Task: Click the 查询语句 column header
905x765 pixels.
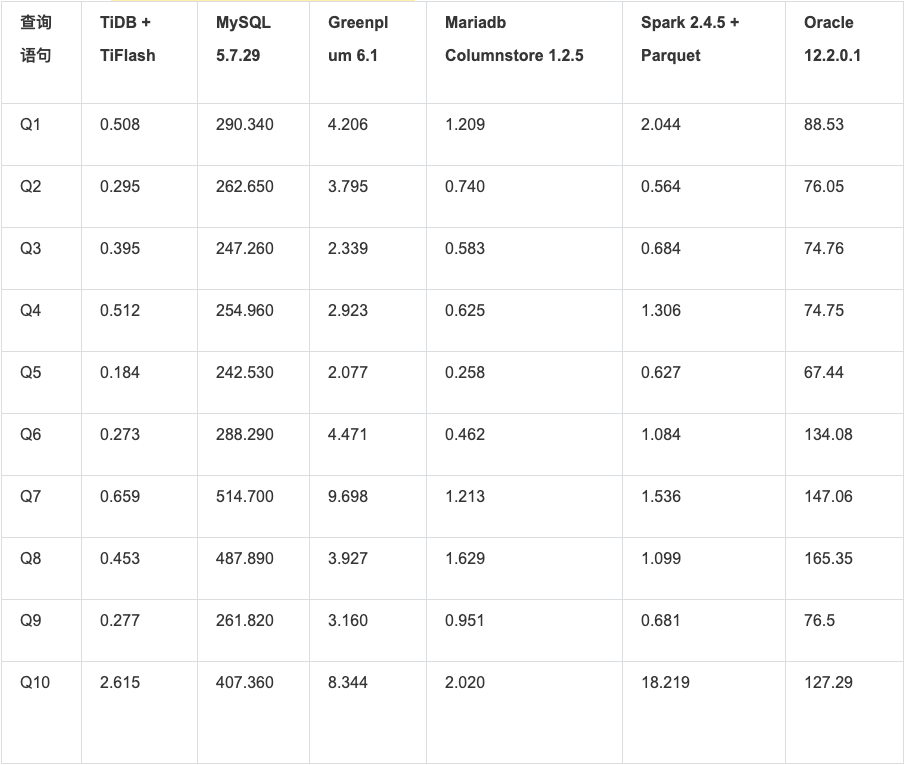Action: (x=36, y=39)
